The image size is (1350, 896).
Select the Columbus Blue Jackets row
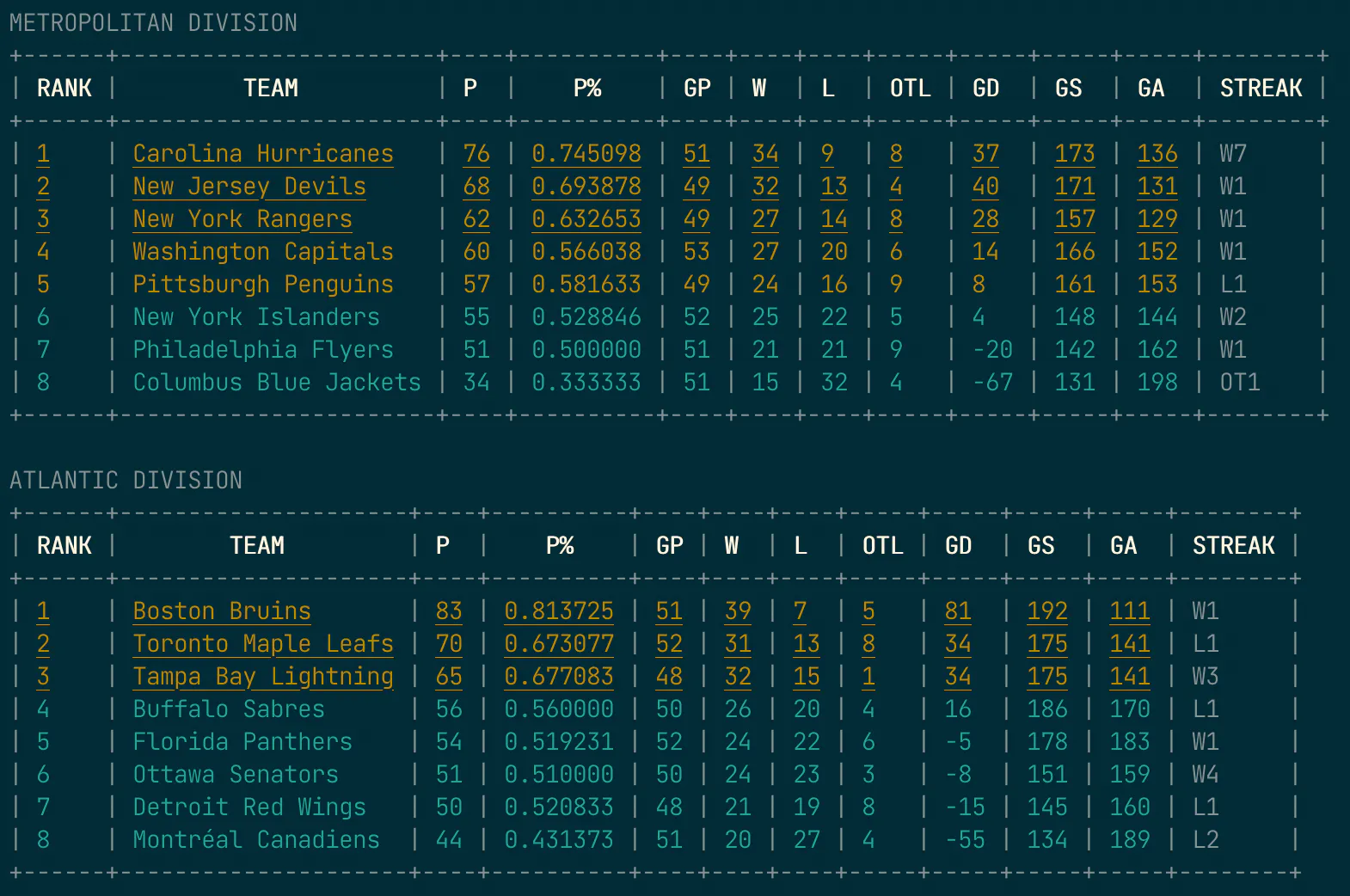click(276, 383)
